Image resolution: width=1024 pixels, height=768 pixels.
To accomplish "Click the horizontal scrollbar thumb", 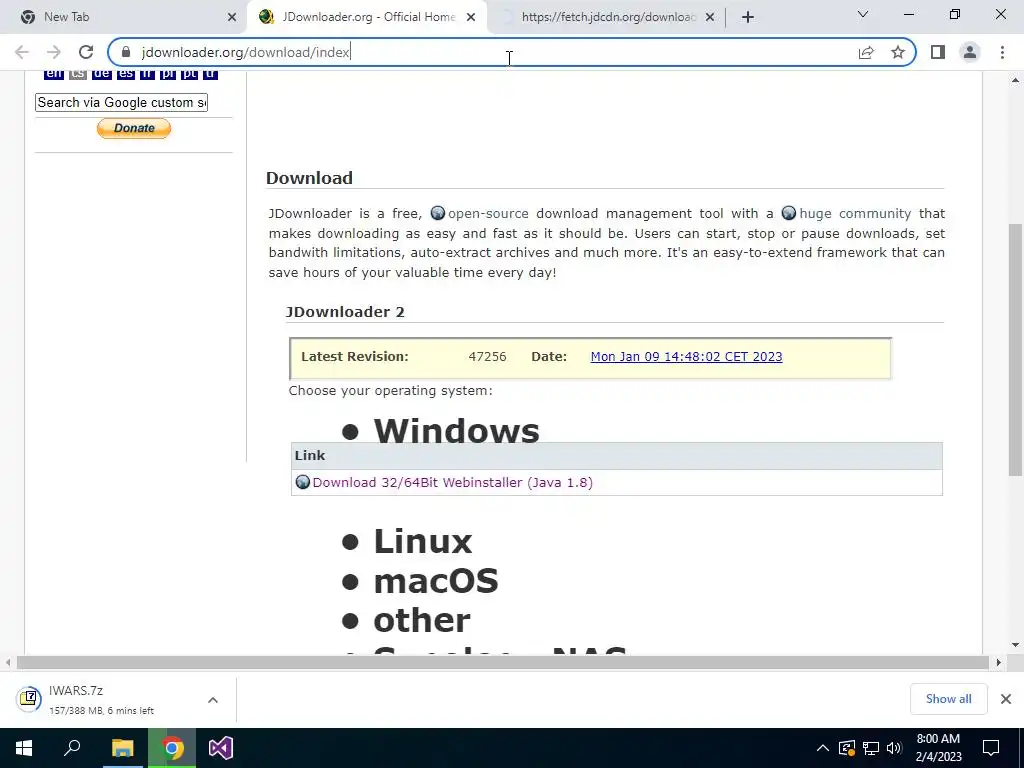I will click(x=503, y=663).
